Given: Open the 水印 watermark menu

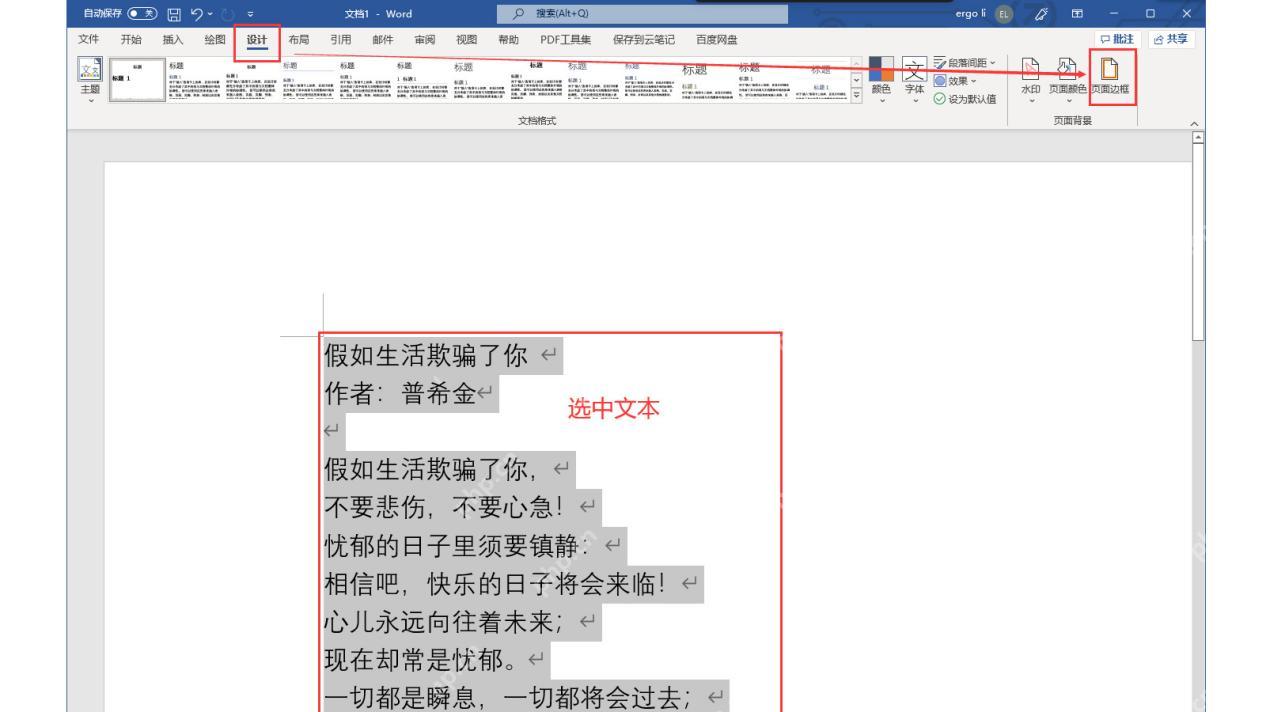Looking at the screenshot, I should click(1031, 78).
